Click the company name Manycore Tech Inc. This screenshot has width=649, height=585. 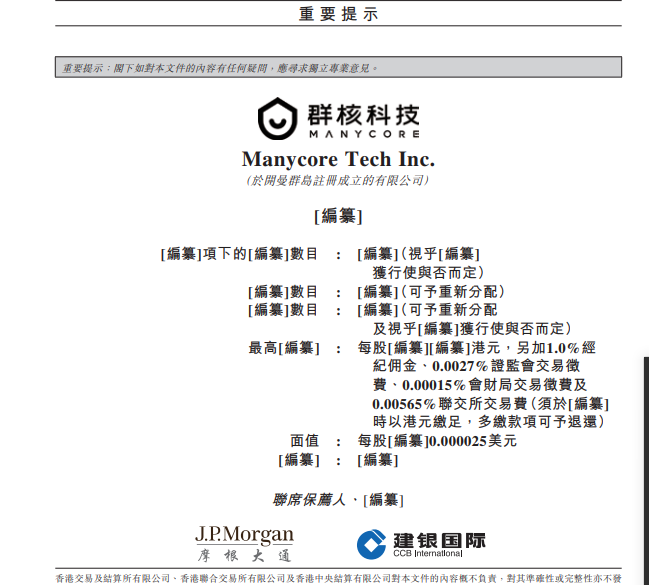point(338,159)
